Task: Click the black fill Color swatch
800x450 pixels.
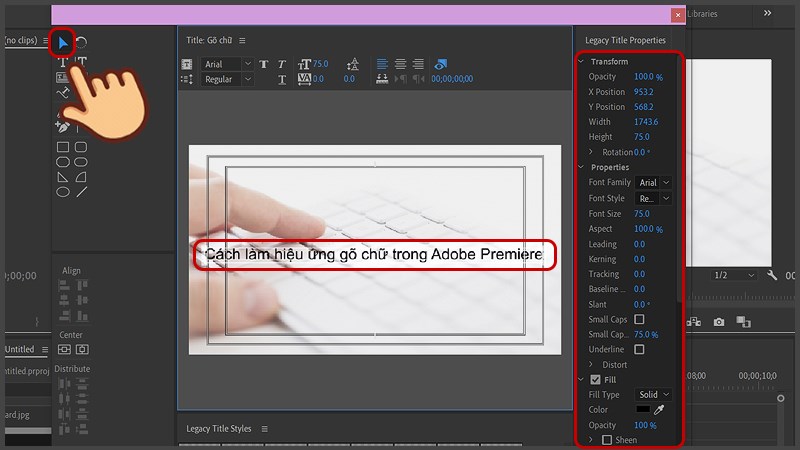Action: click(x=643, y=409)
